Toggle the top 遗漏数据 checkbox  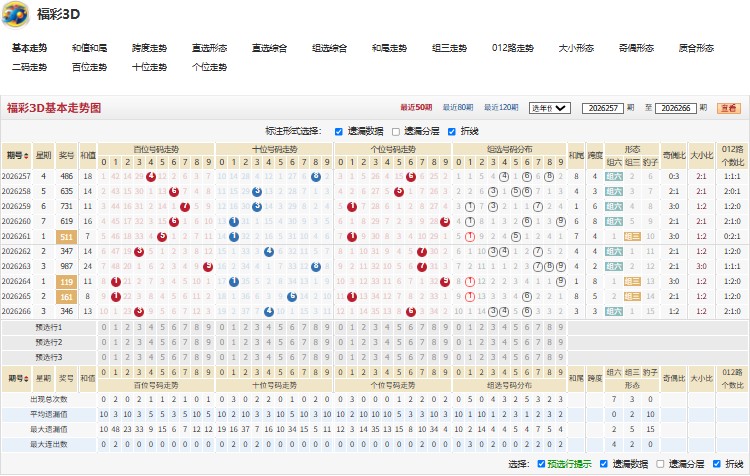point(339,132)
